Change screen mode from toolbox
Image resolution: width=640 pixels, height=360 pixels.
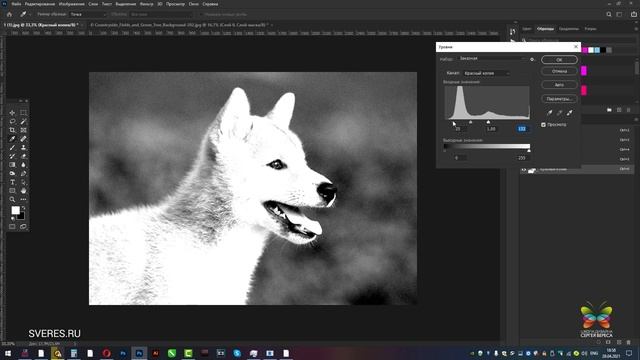[x=23, y=227]
